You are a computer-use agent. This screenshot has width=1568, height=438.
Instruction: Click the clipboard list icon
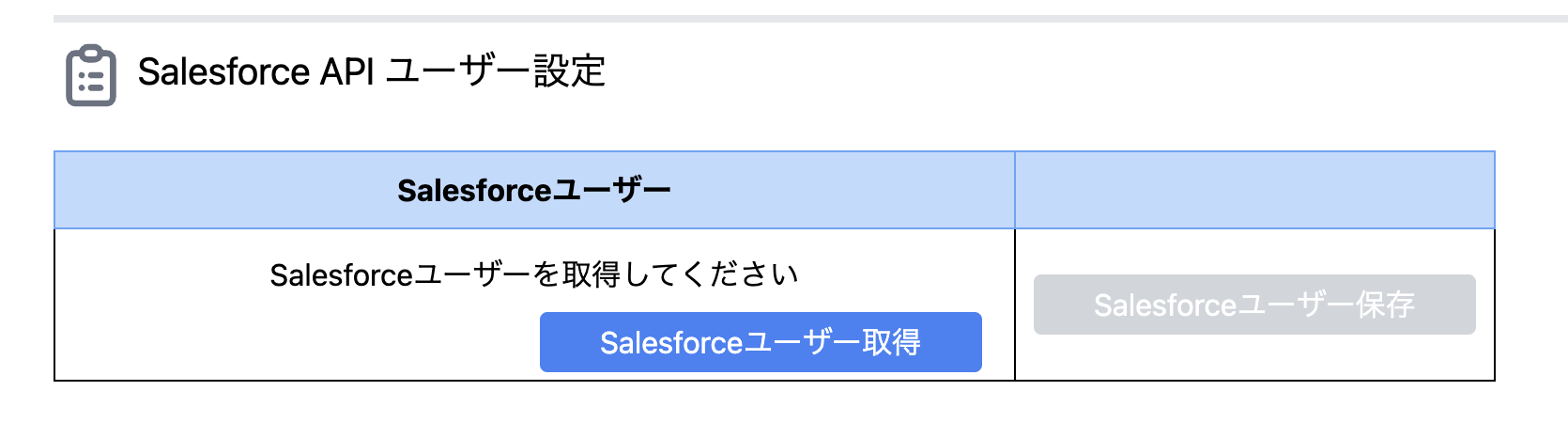point(91,75)
